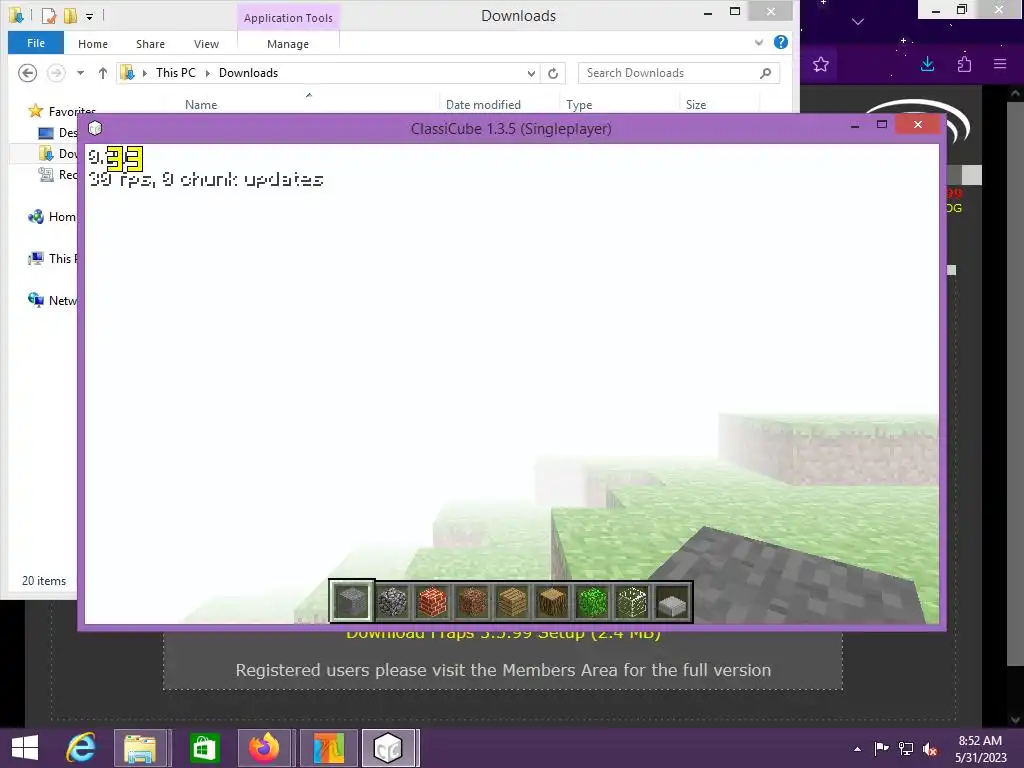
Task: Select the stone block in the hotbar
Action: click(x=351, y=601)
